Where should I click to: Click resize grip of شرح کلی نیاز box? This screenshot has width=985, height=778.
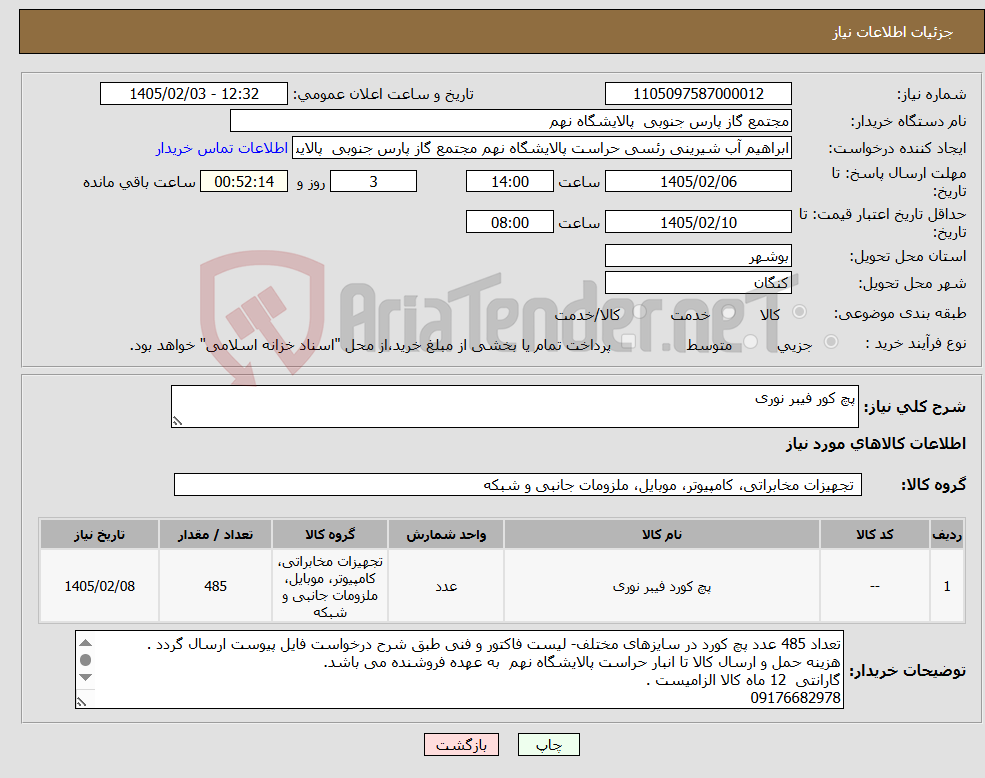click(178, 421)
